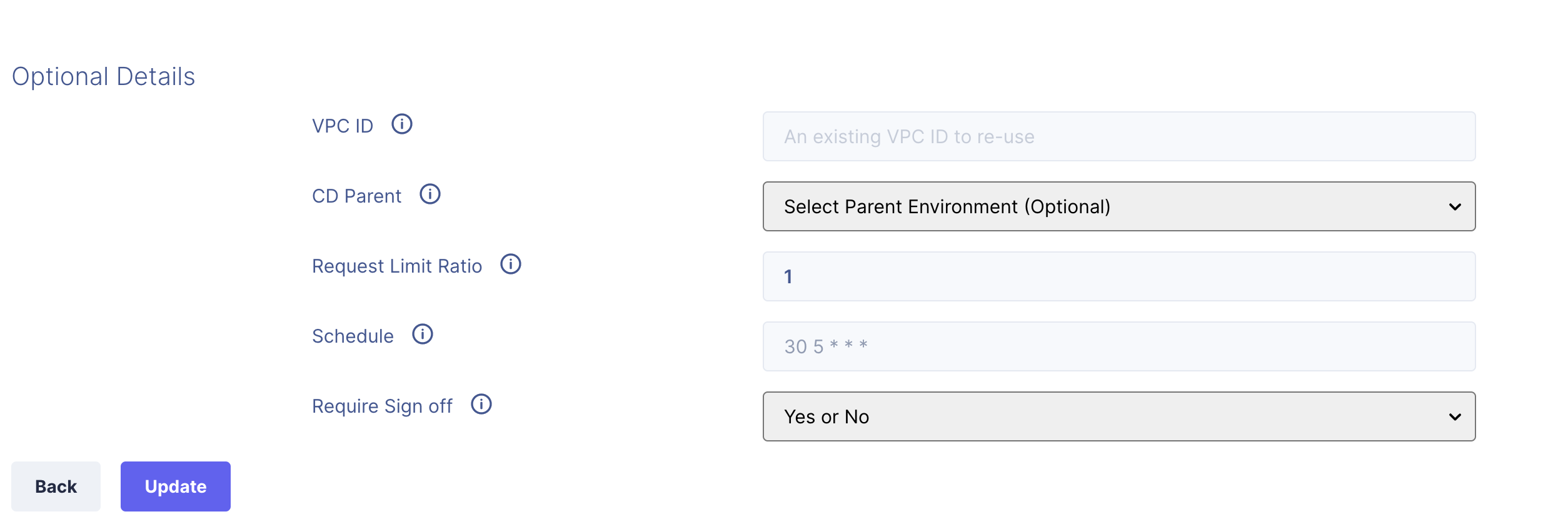This screenshot has height=519, width=1568.
Task: Click the CD Parent label text
Action: point(356,196)
